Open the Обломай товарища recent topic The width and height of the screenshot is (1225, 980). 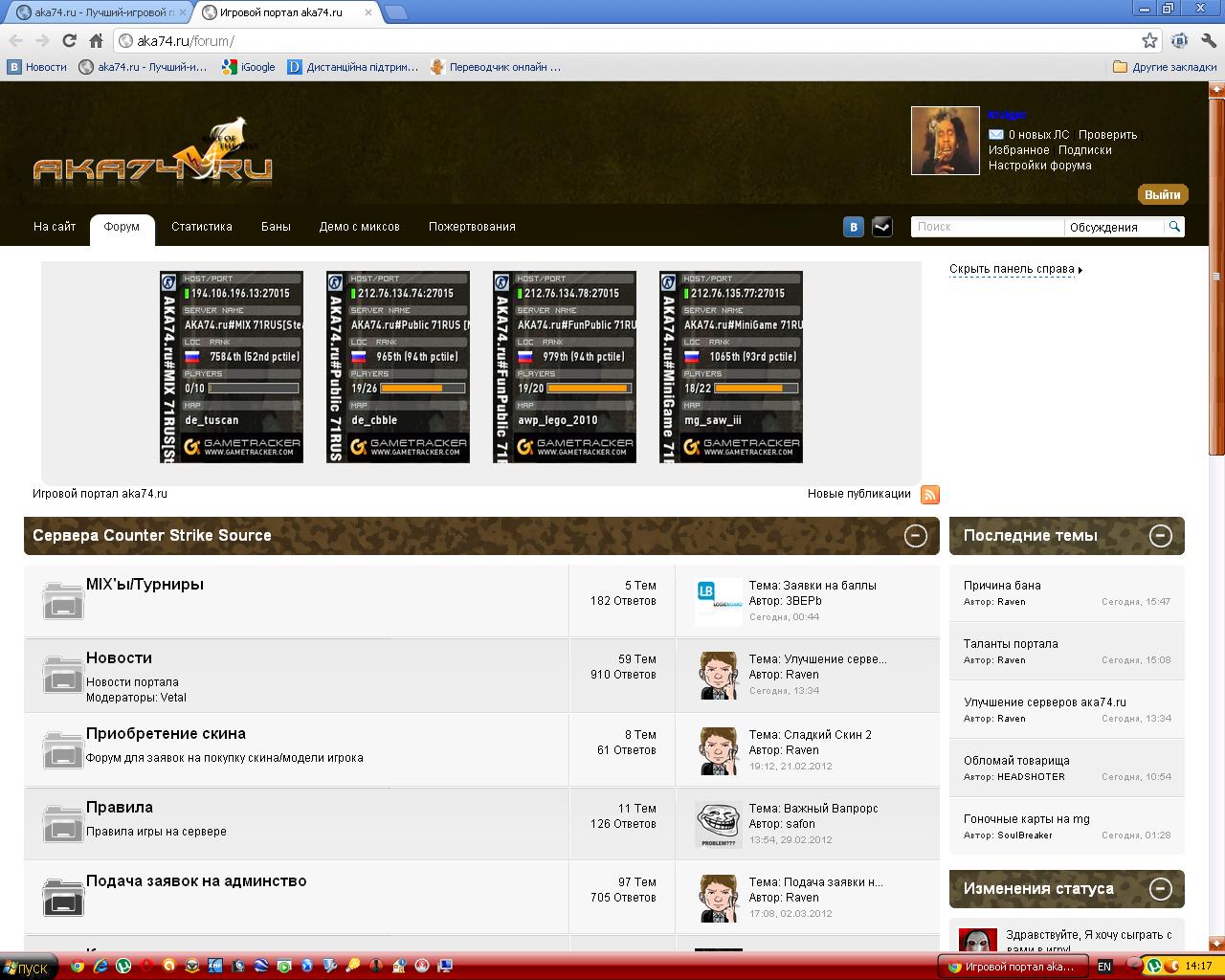(x=1016, y=761)
